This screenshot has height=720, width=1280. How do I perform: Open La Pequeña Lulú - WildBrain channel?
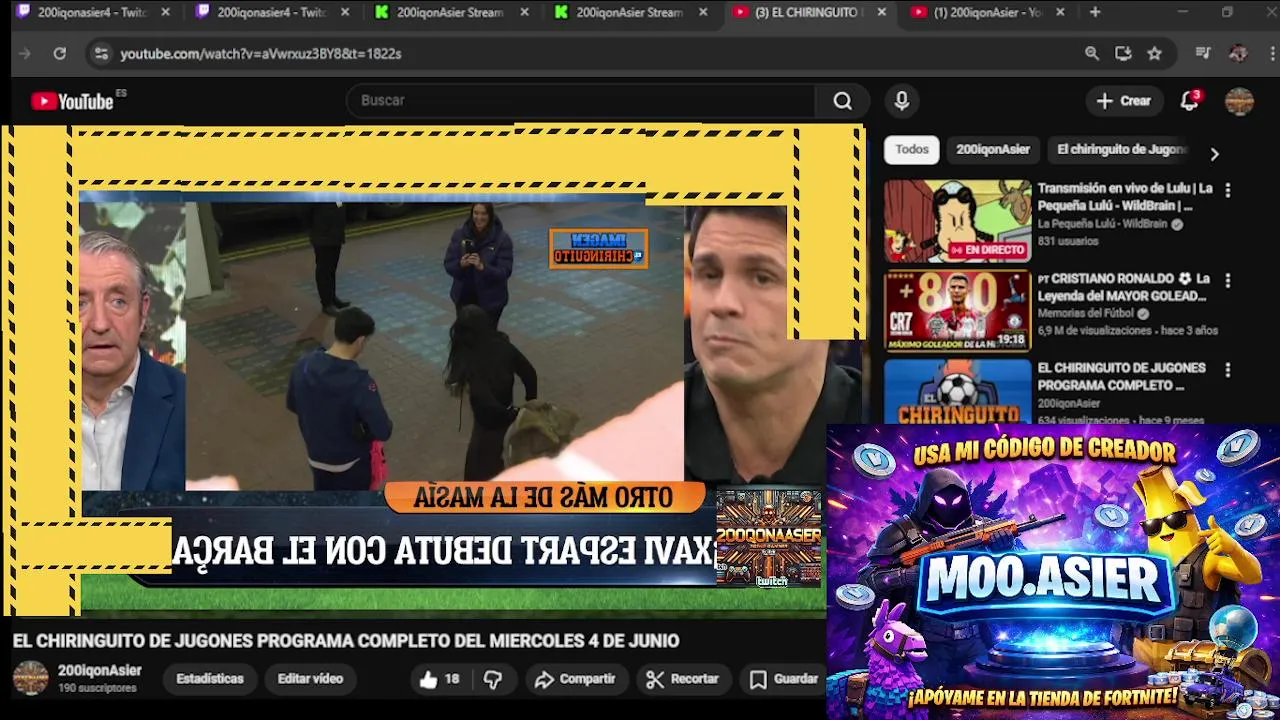point(1102,224)
